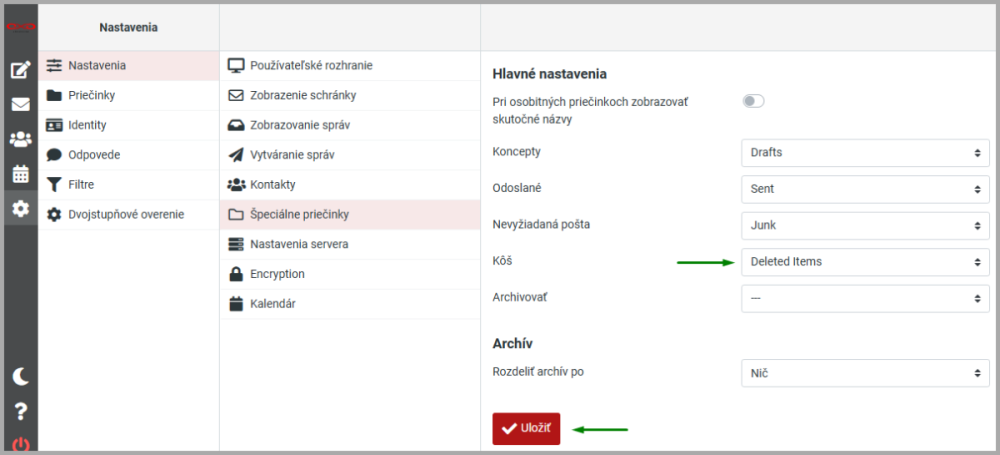Open the Odoslané folder dropdown
This screenshot has width=1000, height=455.
click(865, 188)
